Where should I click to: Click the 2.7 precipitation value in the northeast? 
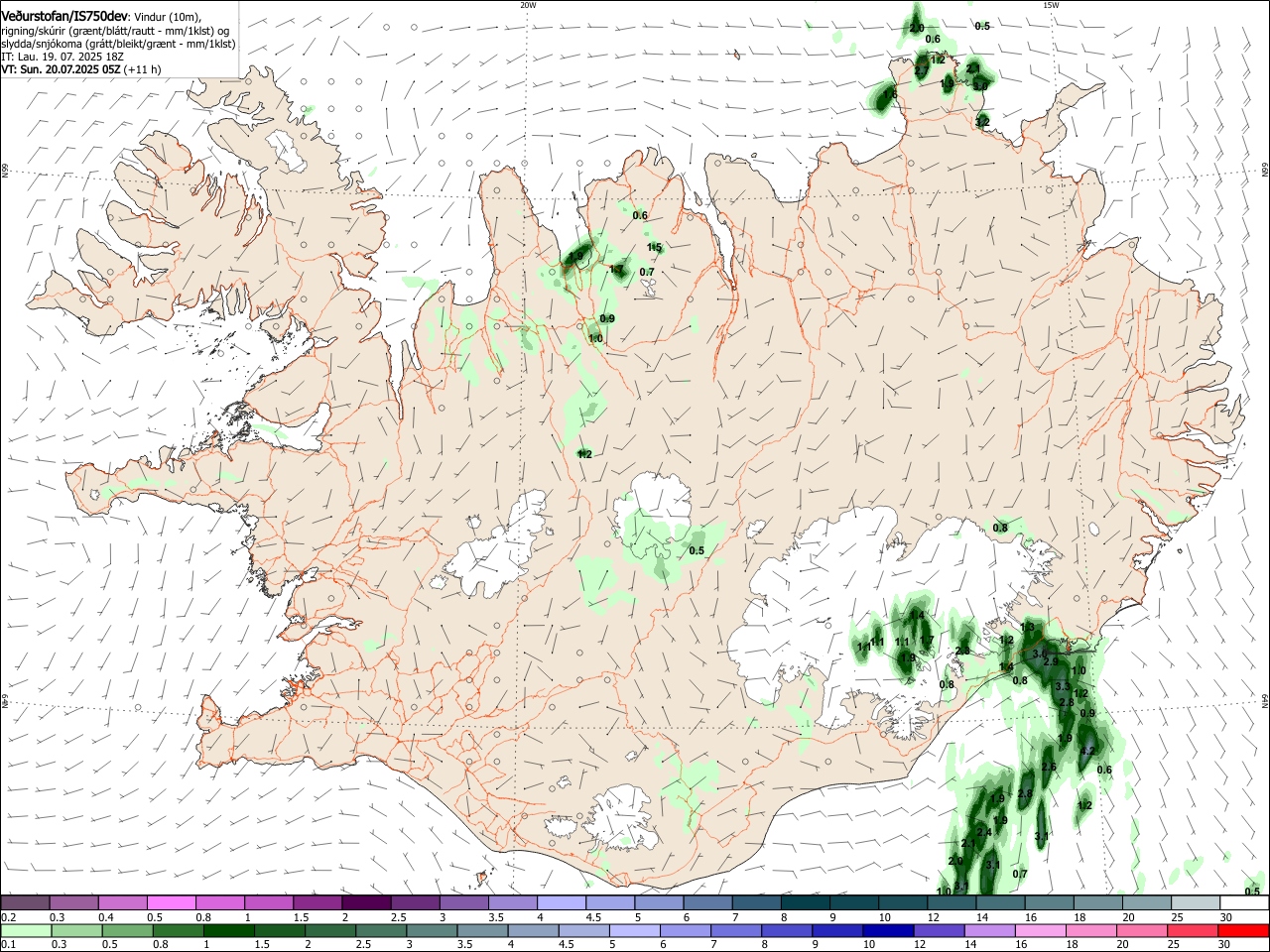tap(922, 70)
